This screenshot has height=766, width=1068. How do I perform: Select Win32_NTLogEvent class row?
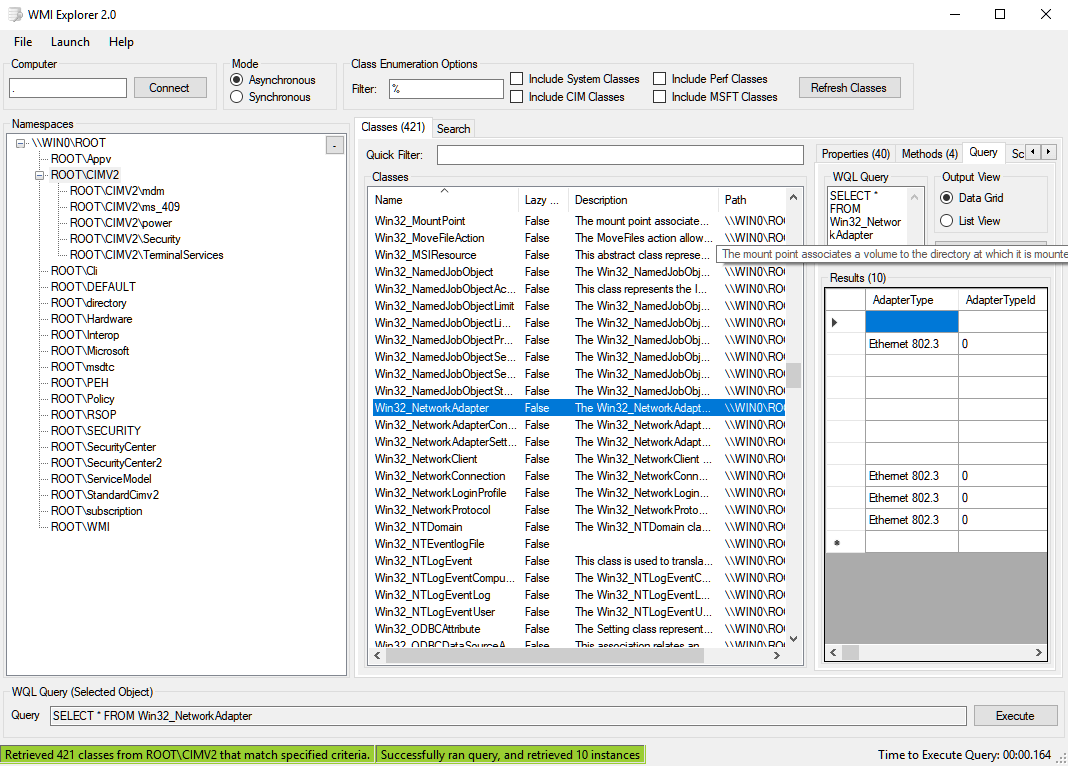[x=579, y=561]
